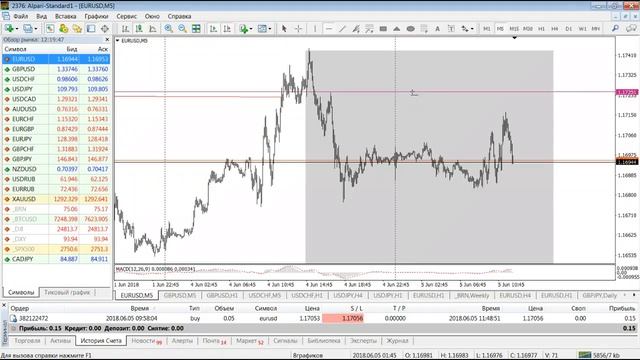Viewport: 640px width, 360px height.
Task: Open the Тиковый график tab
Action: coord(67,292)
